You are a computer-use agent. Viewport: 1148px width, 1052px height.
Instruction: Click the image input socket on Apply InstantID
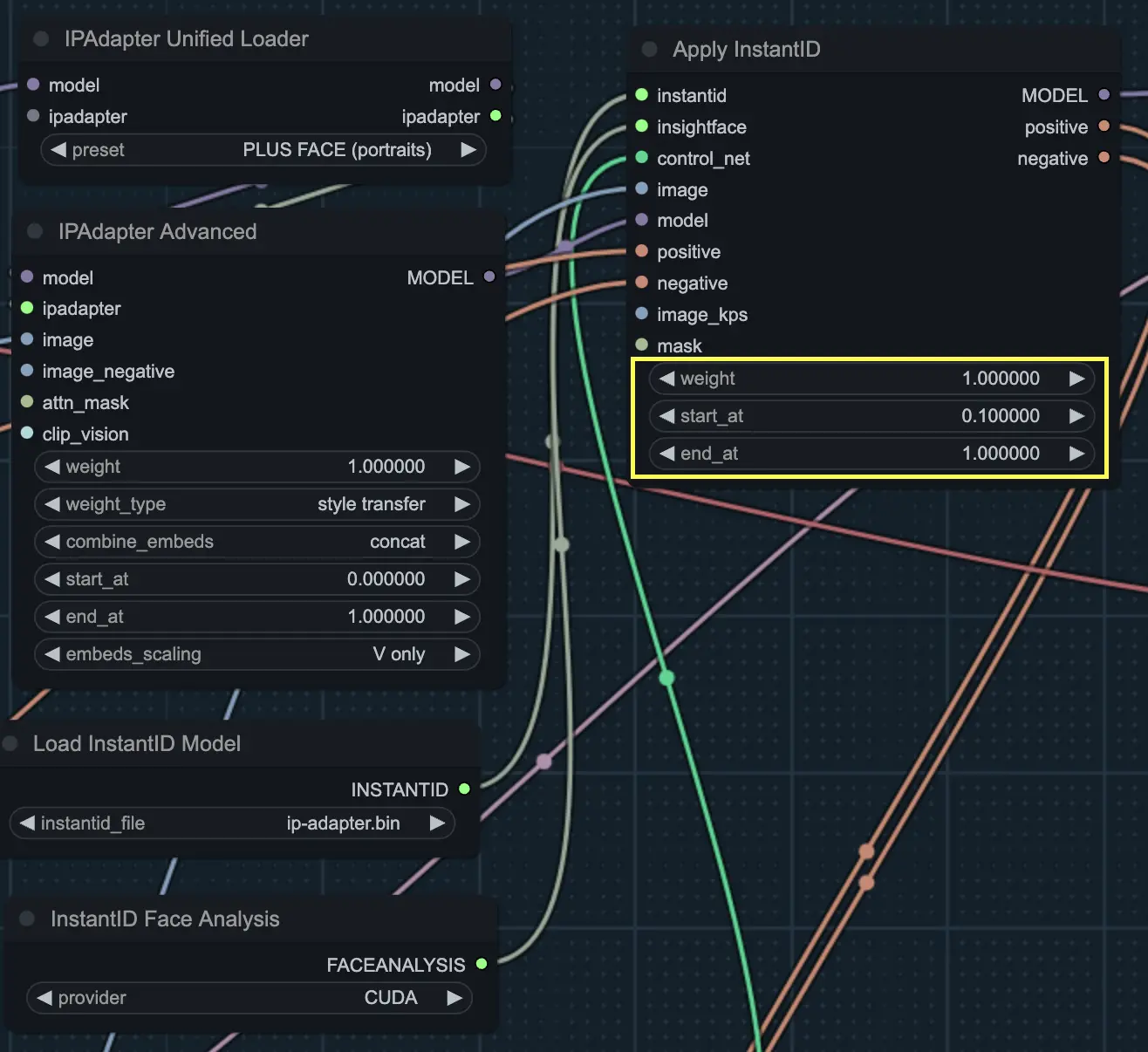pos(642,188)
